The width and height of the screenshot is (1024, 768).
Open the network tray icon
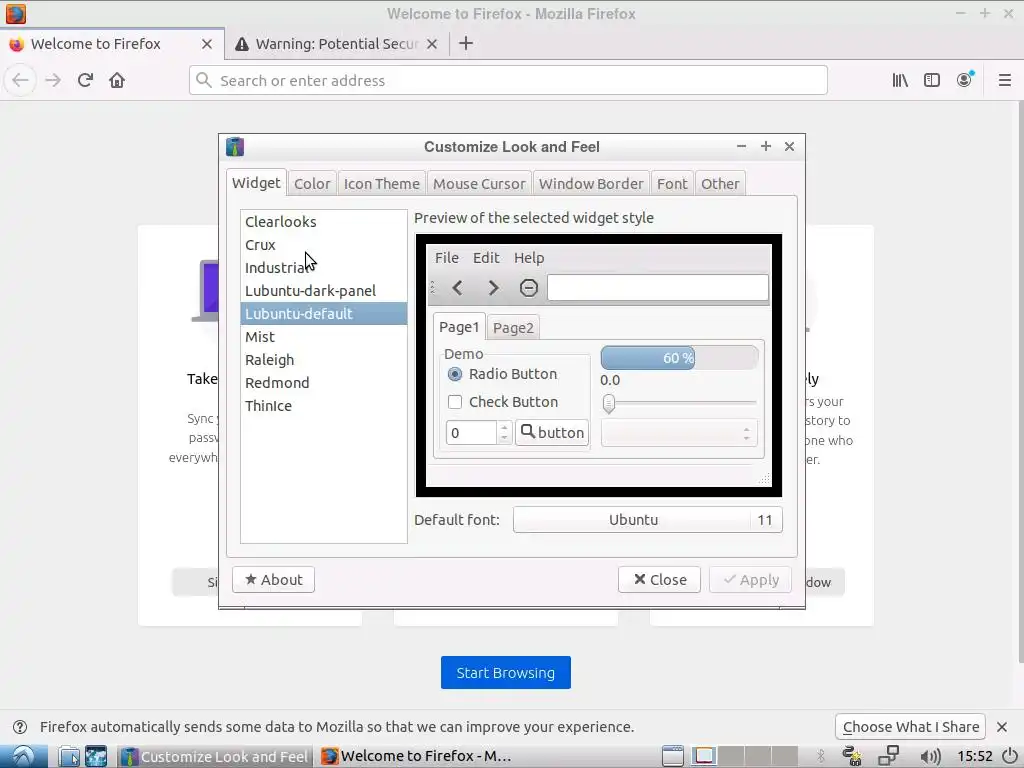tap(889, 756)
